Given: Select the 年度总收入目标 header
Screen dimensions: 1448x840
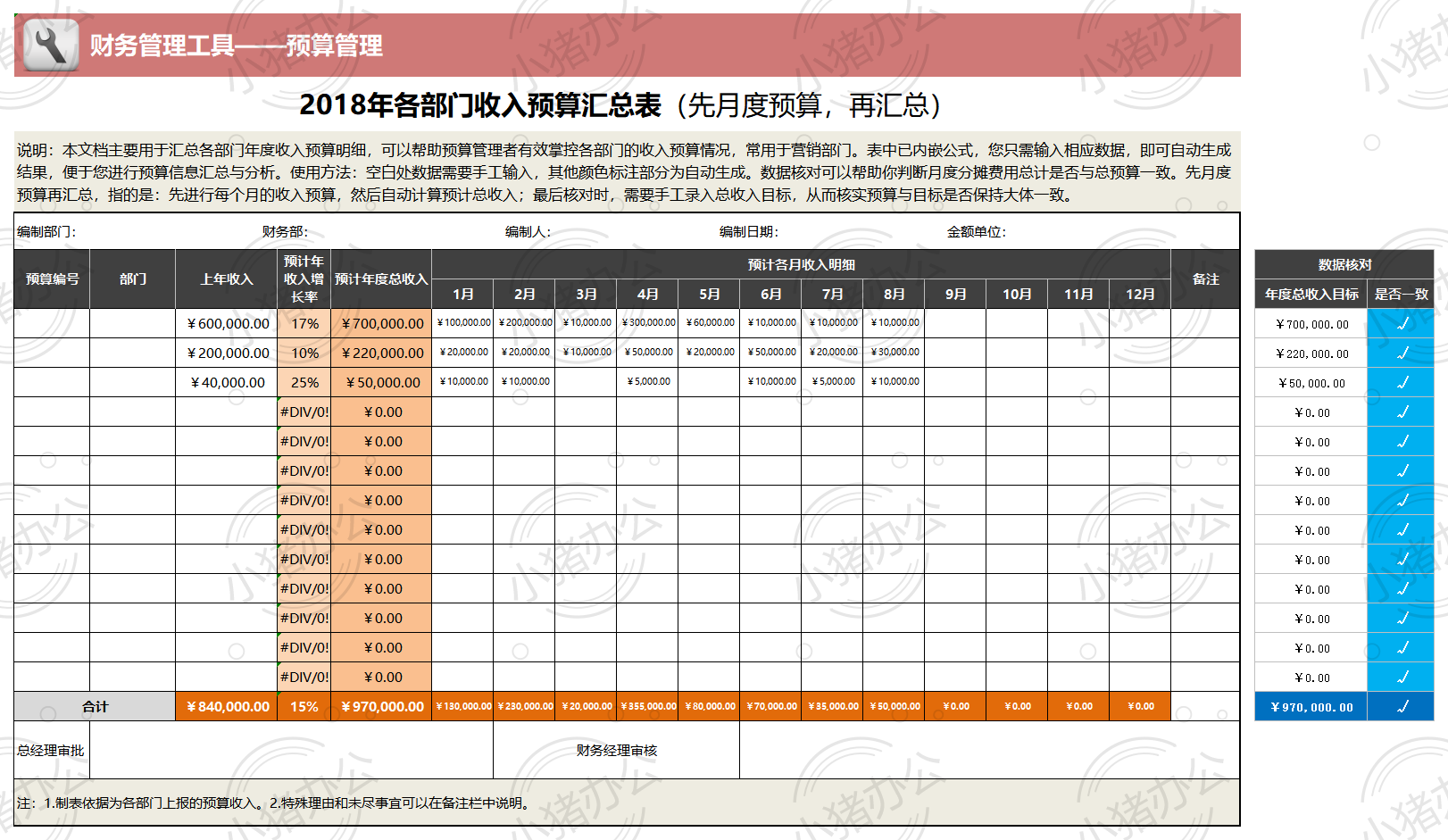Looking at the screenshot, I should pos(1311,295).
